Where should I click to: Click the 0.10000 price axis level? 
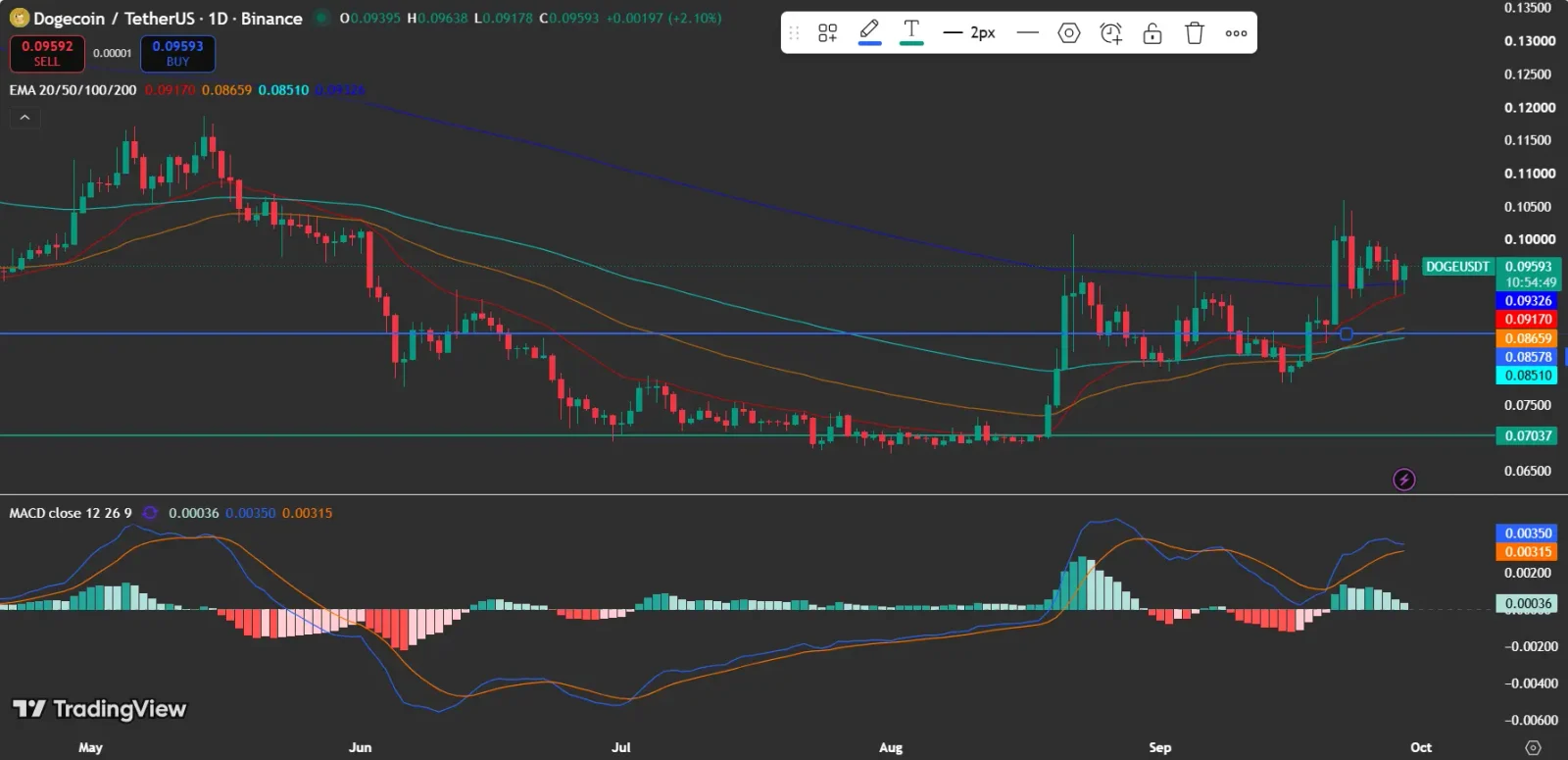point(1530,239)
